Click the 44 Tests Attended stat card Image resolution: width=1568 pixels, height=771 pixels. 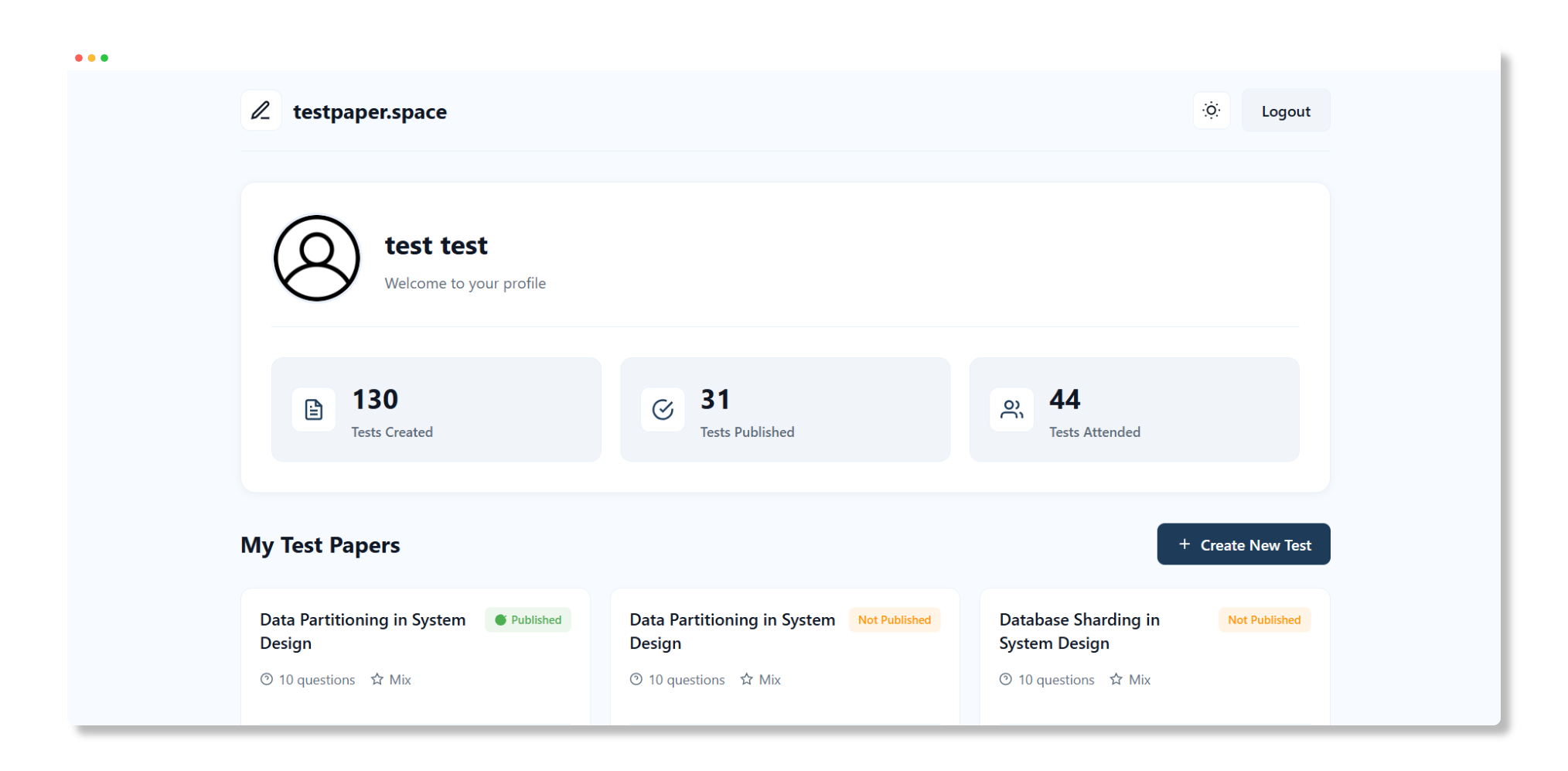click(1133, 409)
